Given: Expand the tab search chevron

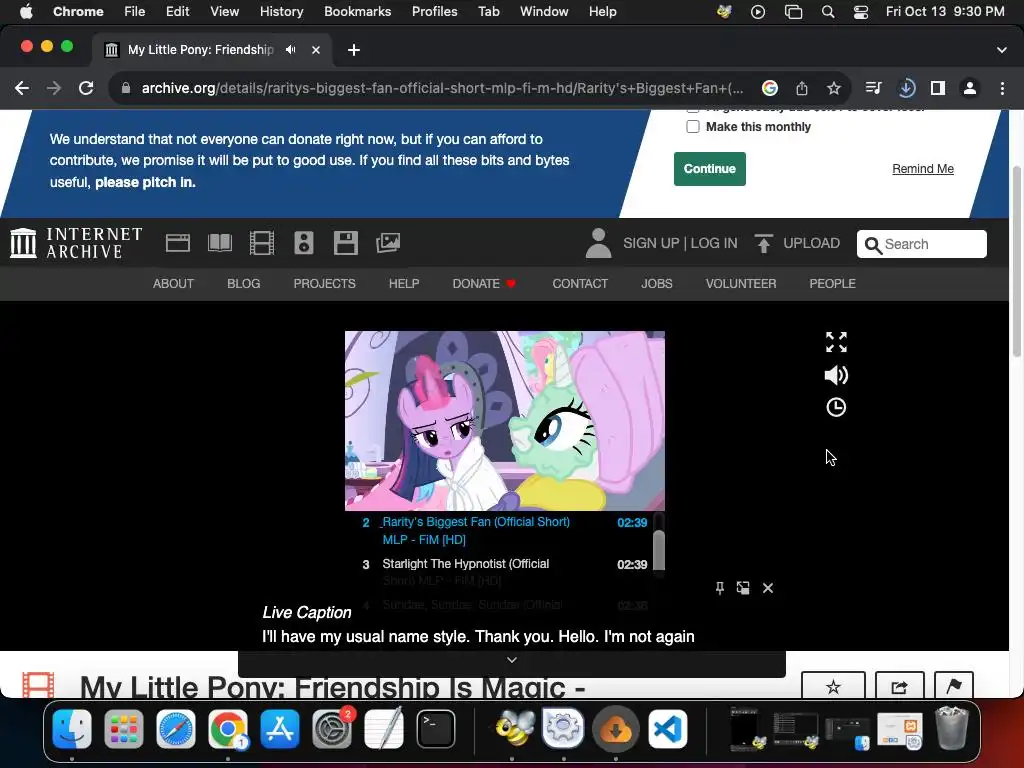Looking at the screenshot, I should [1002, 50].
